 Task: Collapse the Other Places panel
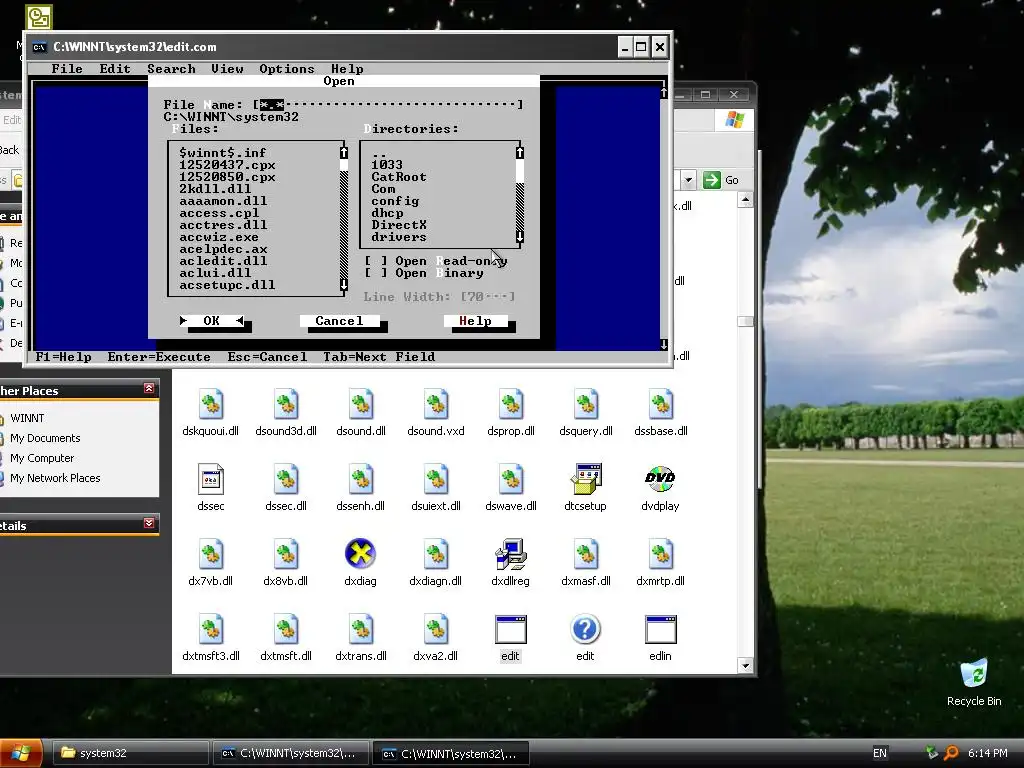pyautogui.click(x=149, y=389)
